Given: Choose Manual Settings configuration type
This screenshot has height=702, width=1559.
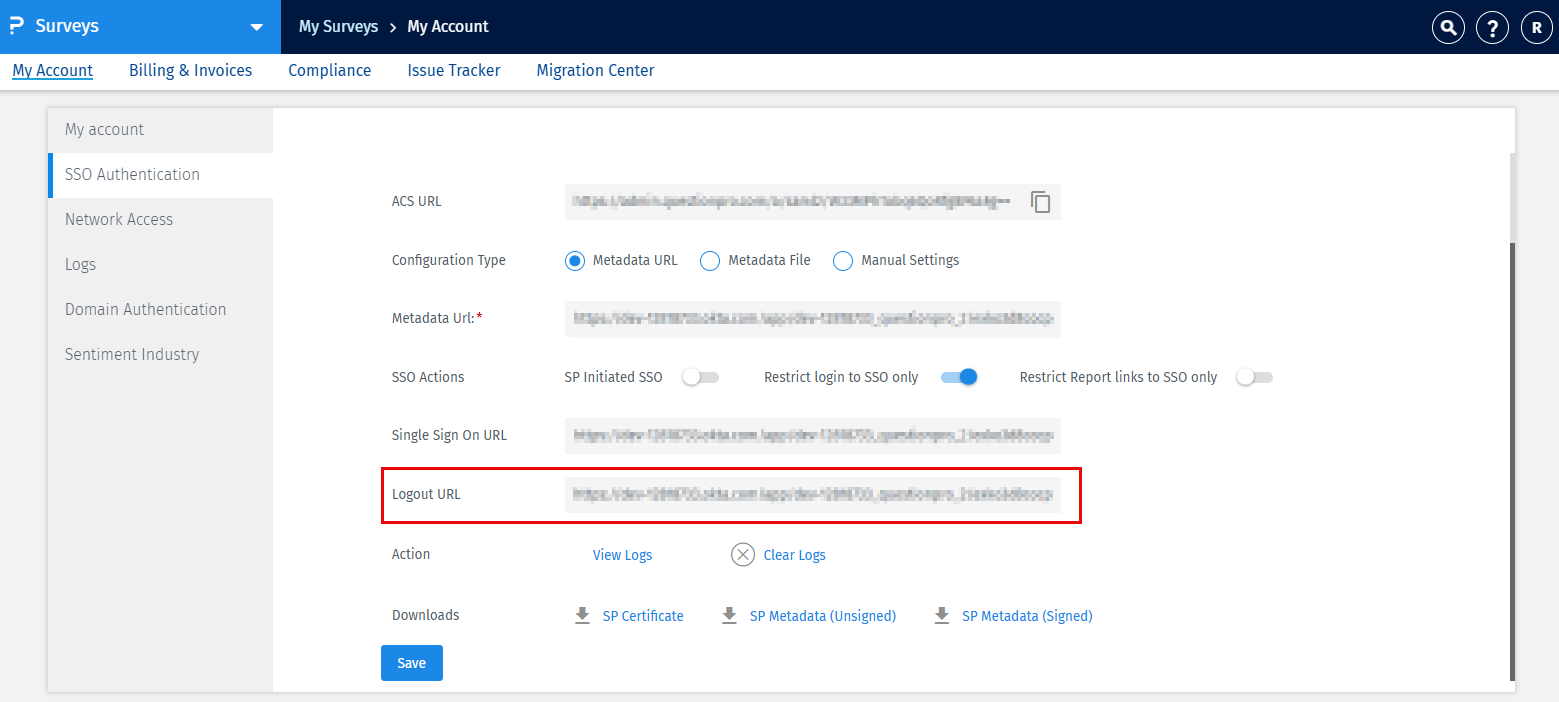Looking at the screenshot, I should coord(843,261).
